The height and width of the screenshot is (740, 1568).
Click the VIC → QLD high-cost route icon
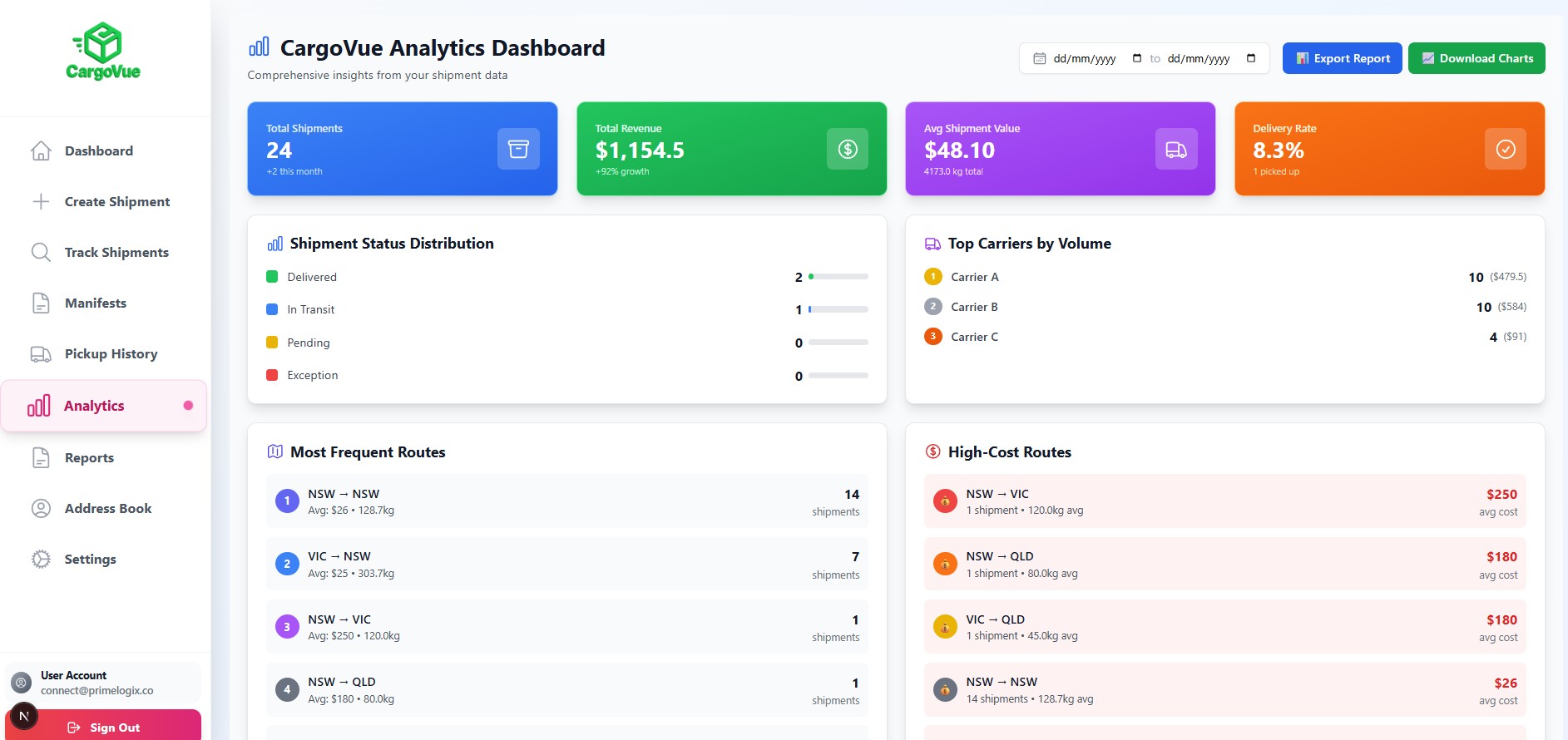[x=945, y=626]
